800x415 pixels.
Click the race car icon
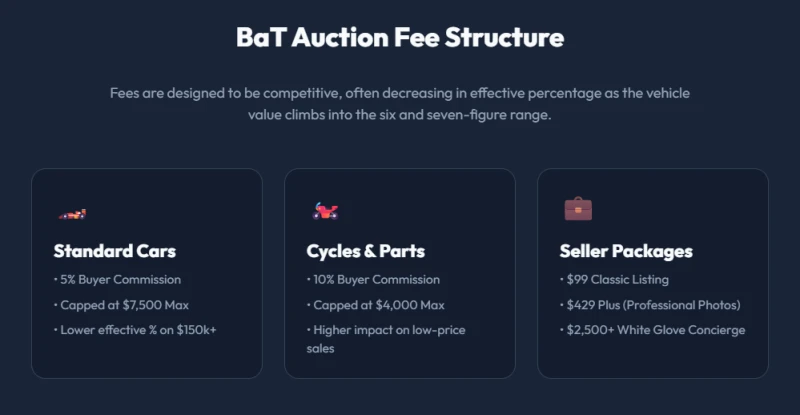point(71,213)
